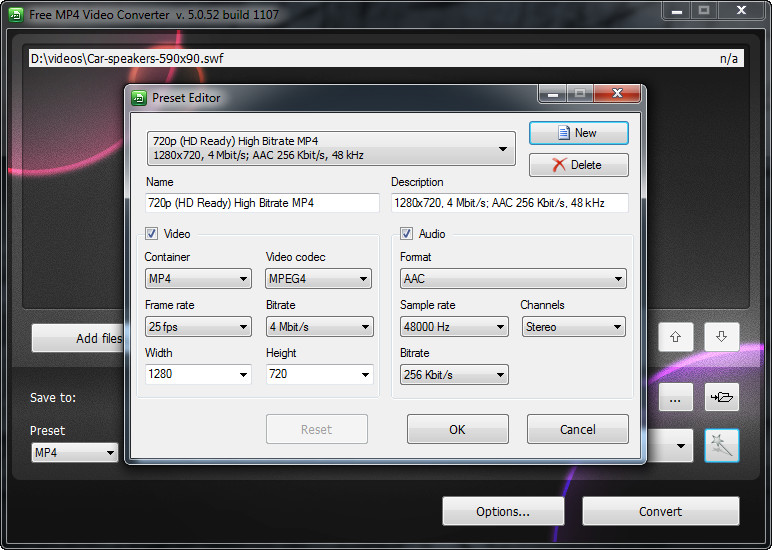Move file down with the down arrow icon

[721, 337]
